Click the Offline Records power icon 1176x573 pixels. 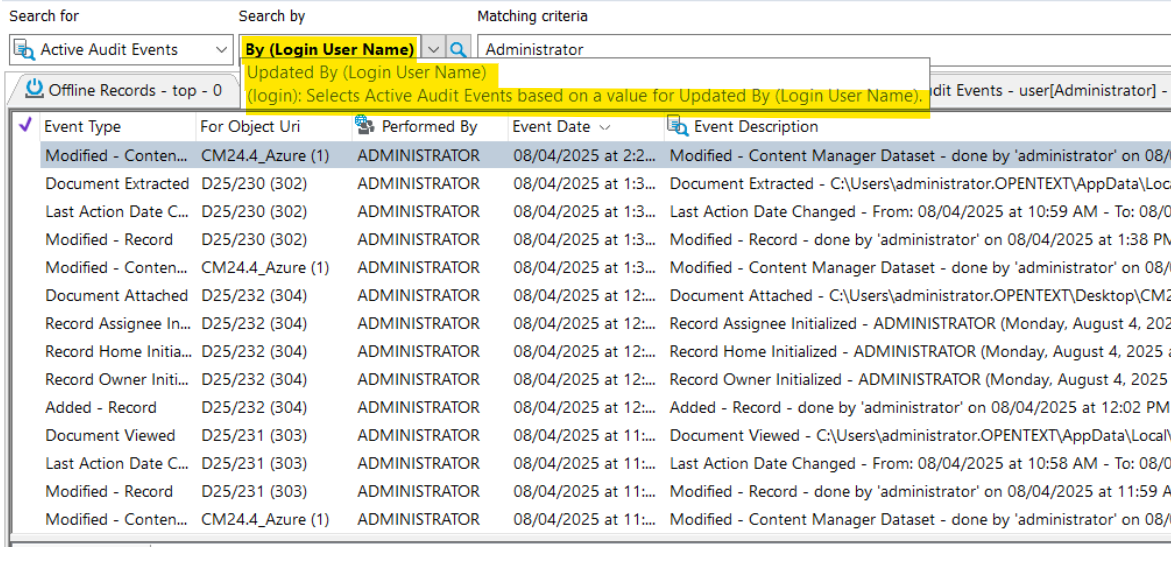click(34, 89)
